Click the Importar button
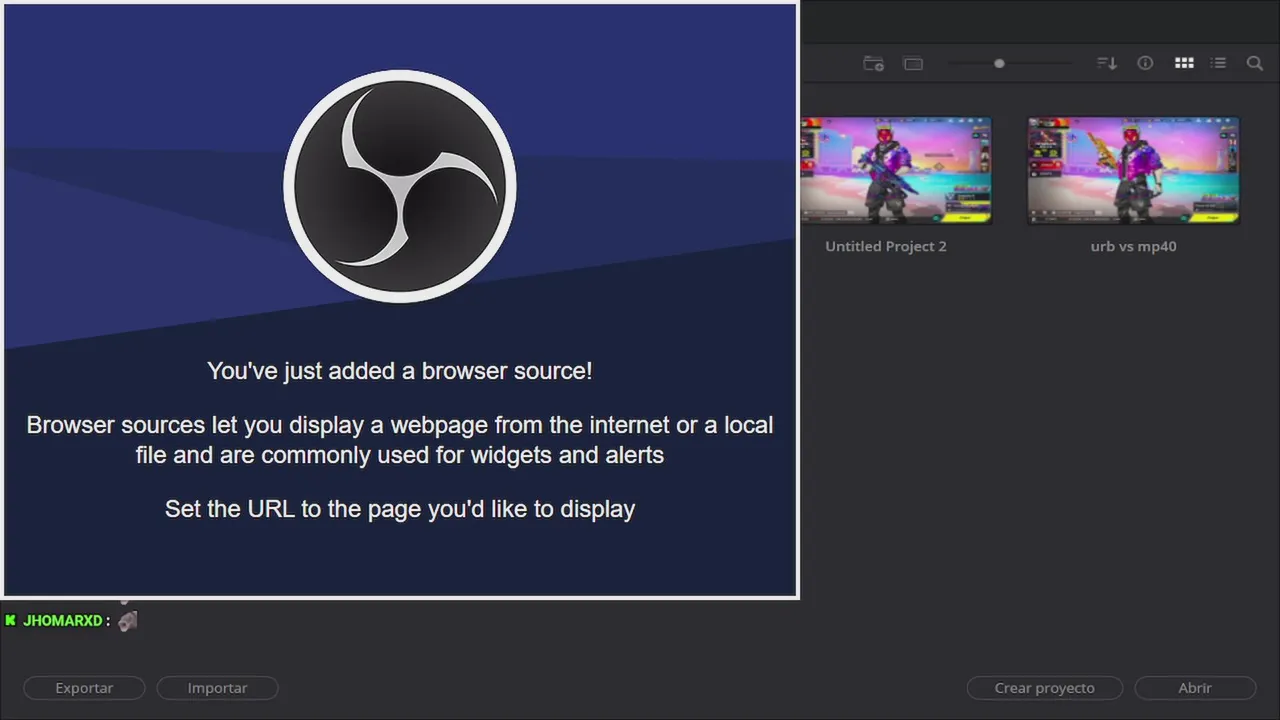 [x=217, y=688]
